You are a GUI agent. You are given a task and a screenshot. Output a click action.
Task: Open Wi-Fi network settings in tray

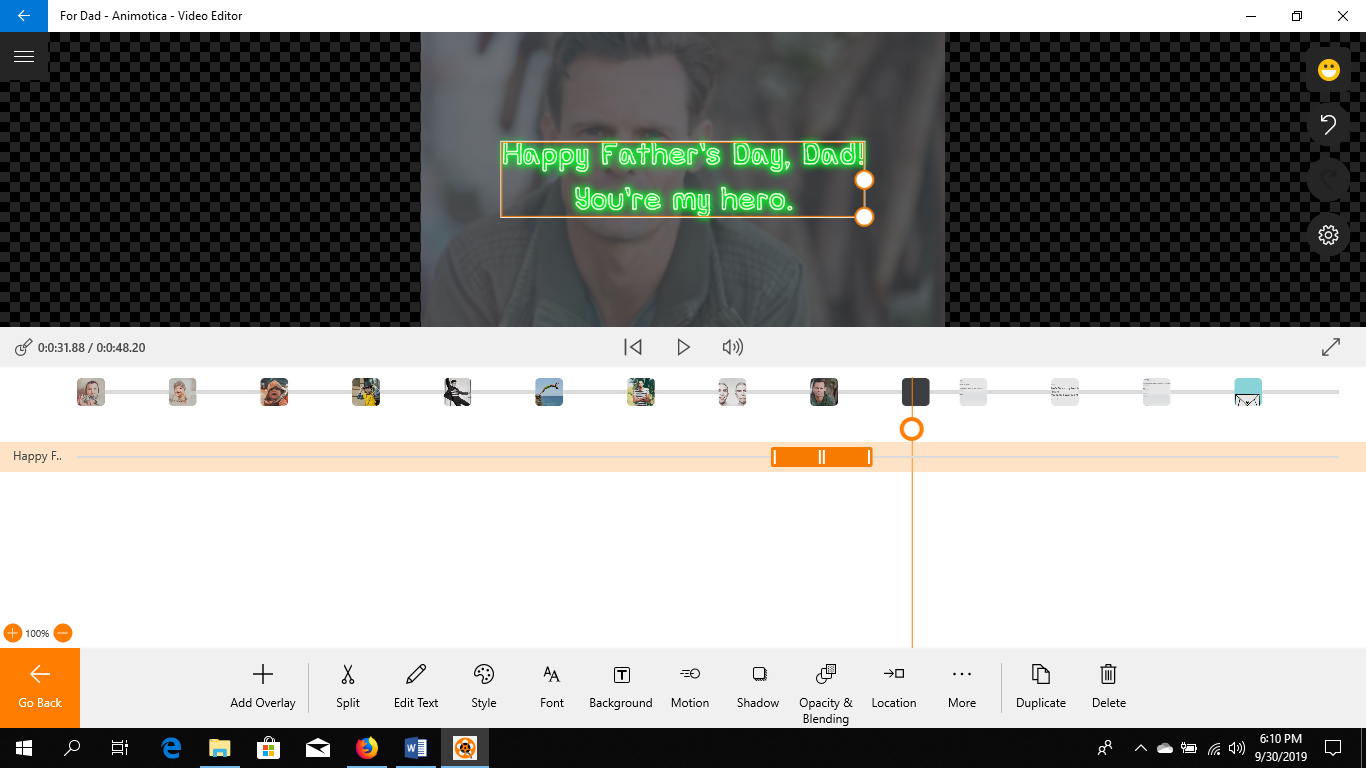coord(1214,748)
